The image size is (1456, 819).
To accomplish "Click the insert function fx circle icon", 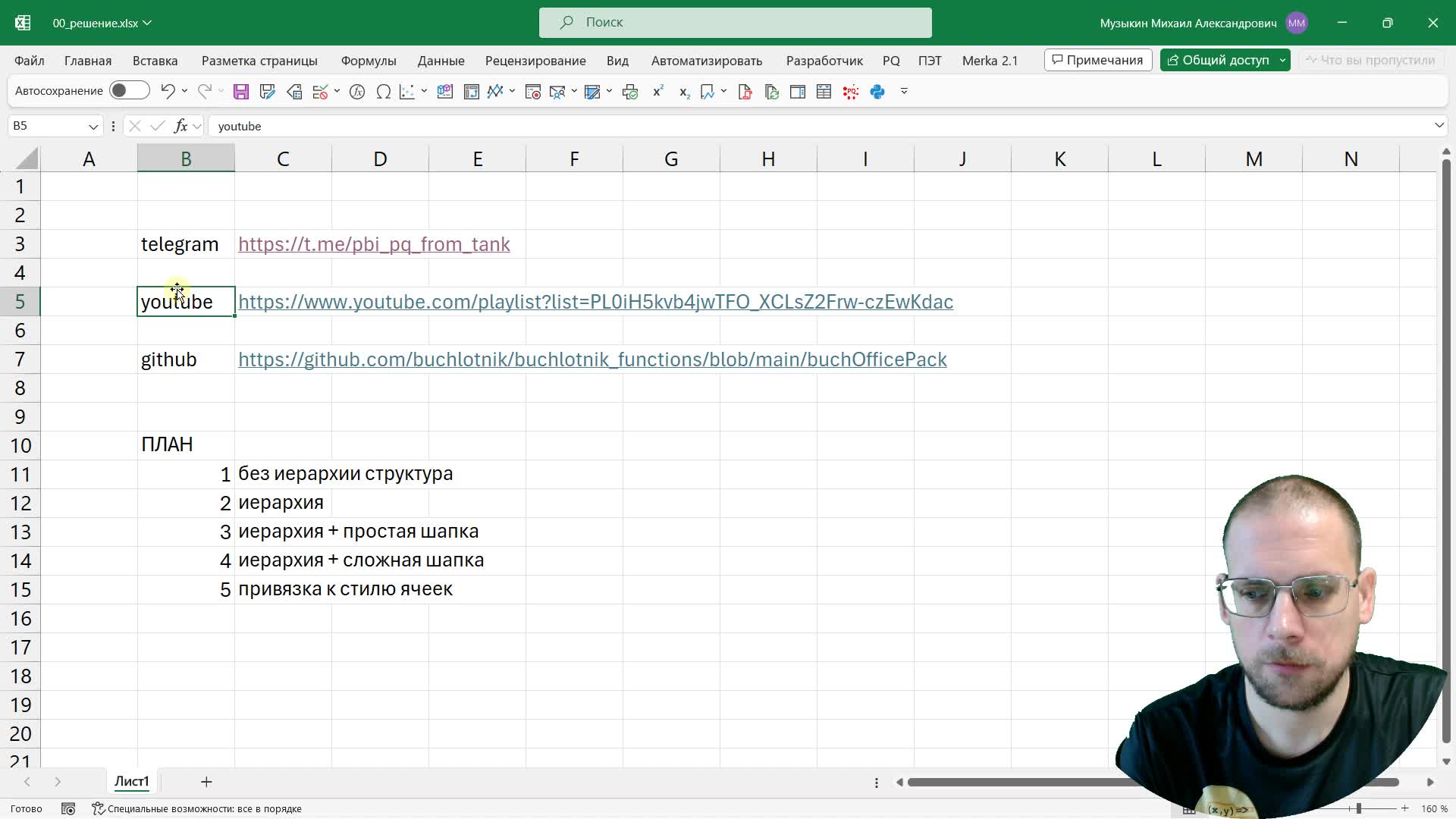I will point(357,92).
